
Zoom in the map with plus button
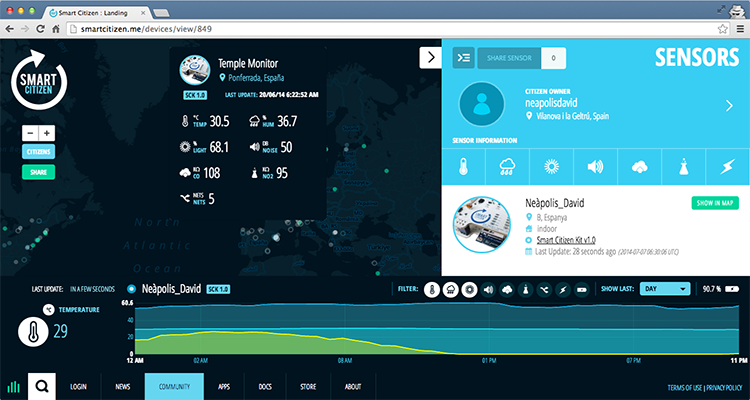pyautogui.click(x=47, y=133)
